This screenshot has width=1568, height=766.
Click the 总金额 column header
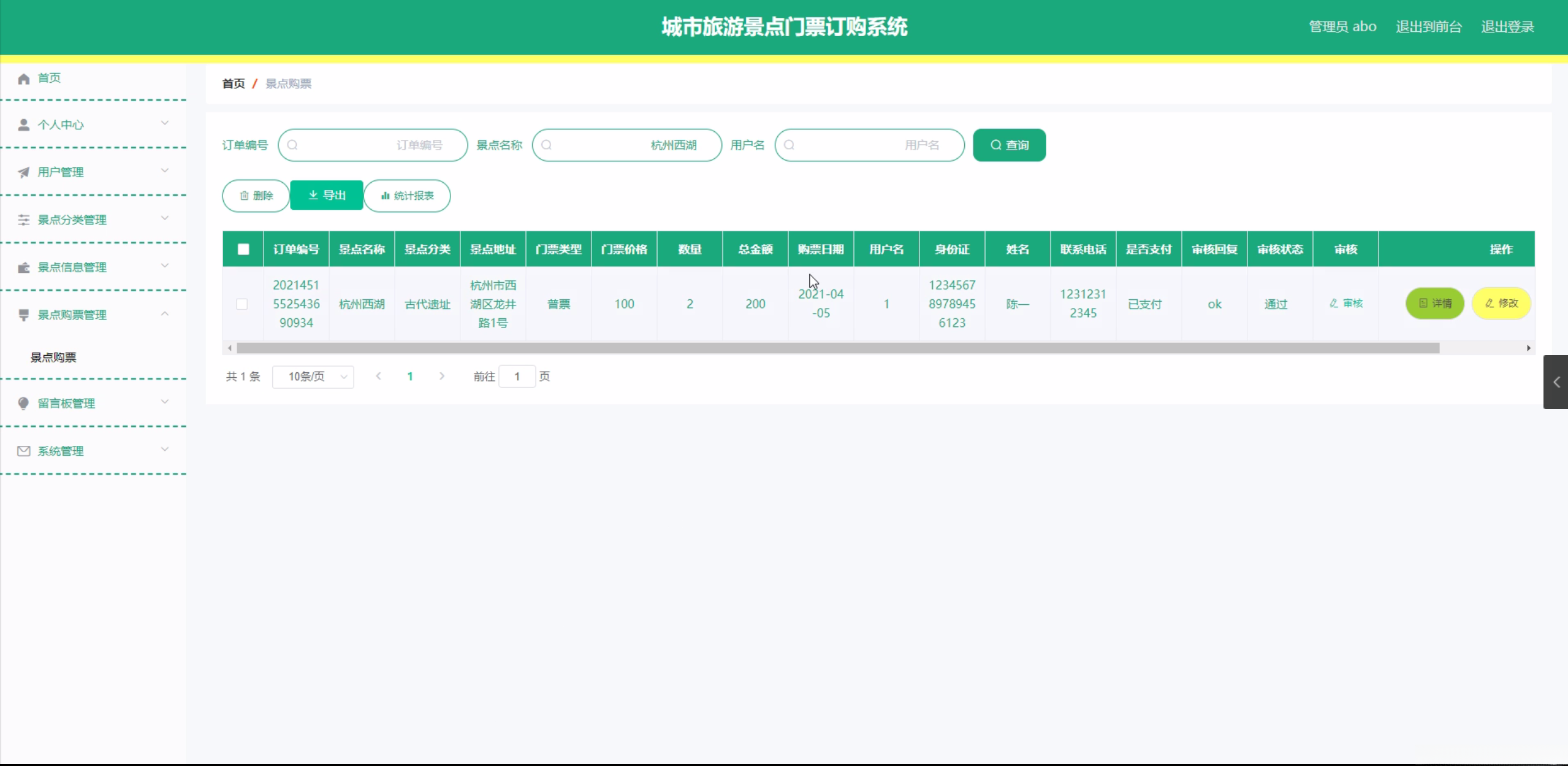click(x=755, y=250)
